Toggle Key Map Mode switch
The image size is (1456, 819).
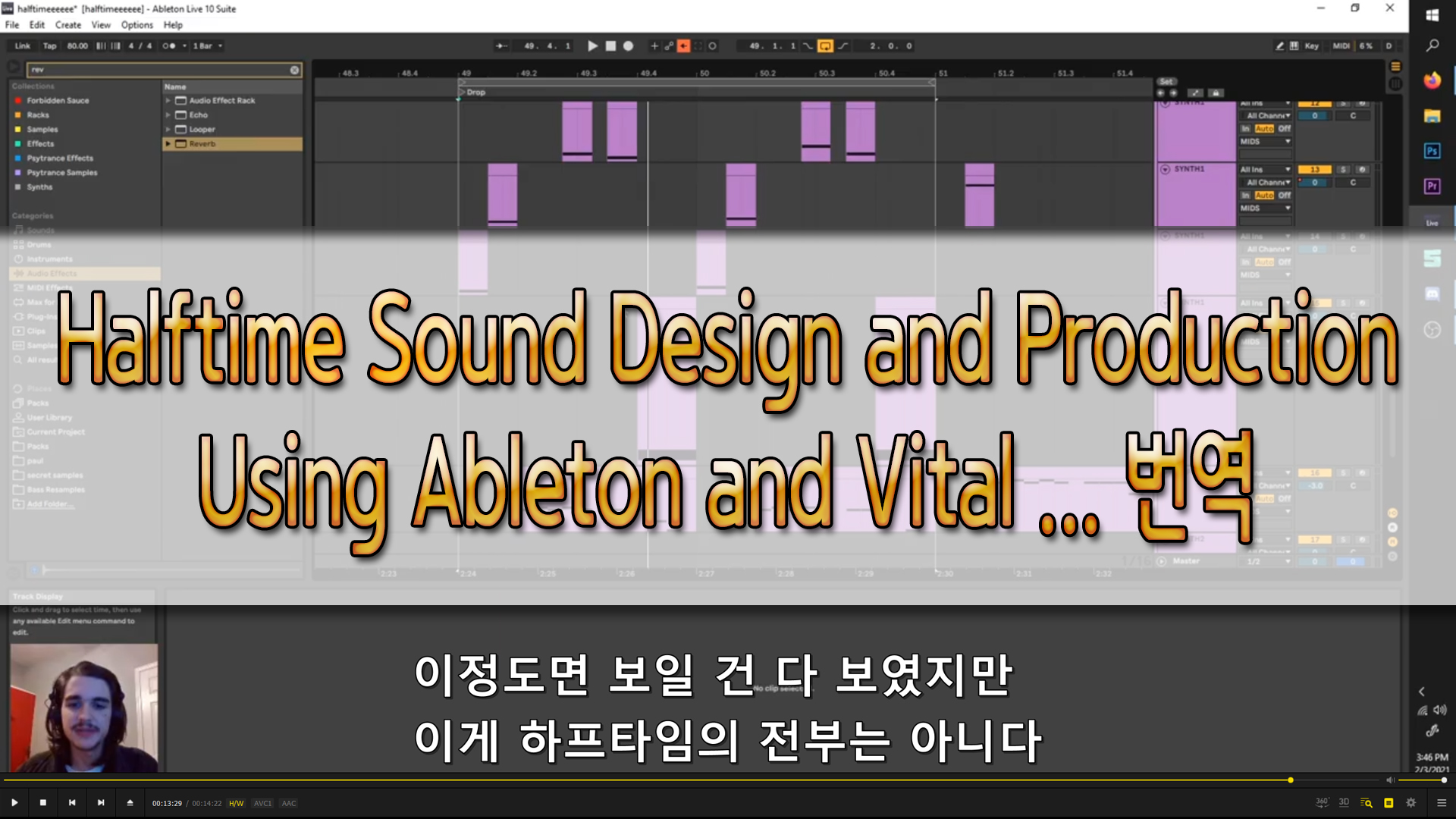click(1311, 46)
